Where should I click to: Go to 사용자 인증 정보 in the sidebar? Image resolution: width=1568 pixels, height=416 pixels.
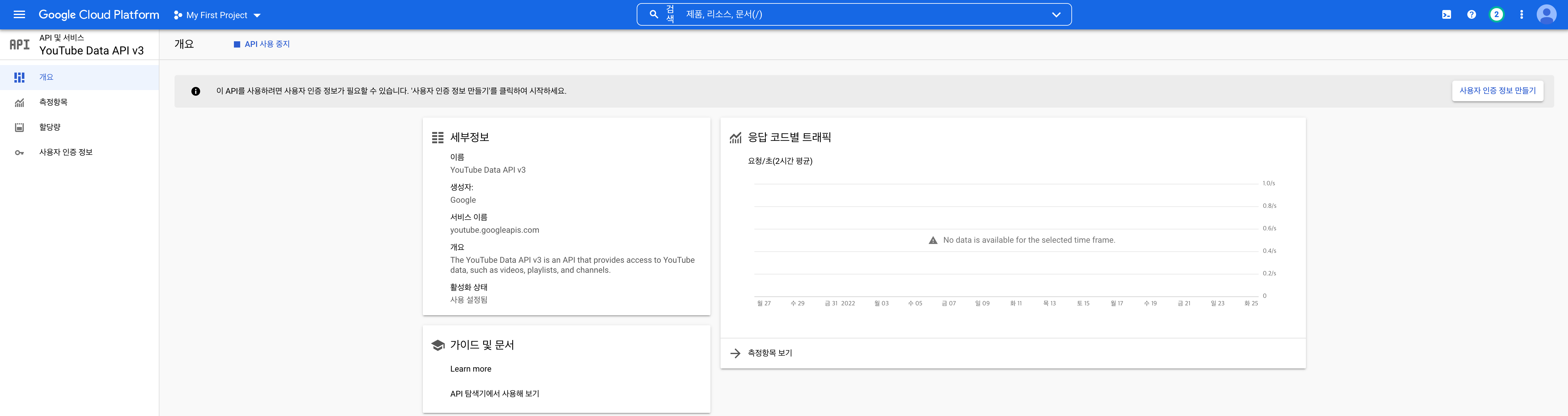click(66, 152)
